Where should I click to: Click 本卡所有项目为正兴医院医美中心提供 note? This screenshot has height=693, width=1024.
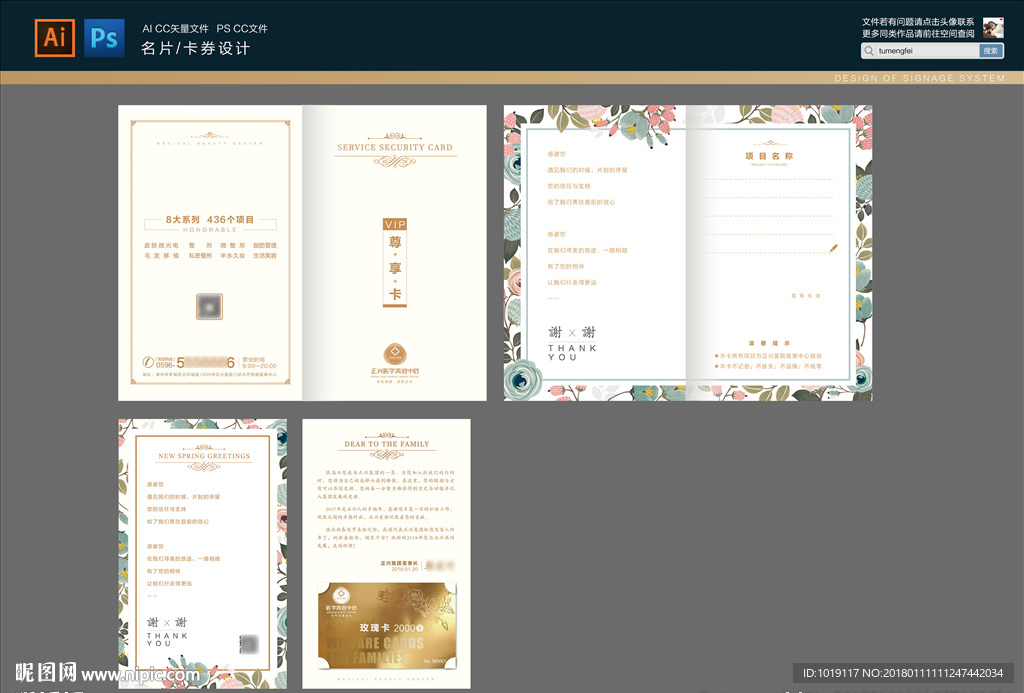point(768,356)
